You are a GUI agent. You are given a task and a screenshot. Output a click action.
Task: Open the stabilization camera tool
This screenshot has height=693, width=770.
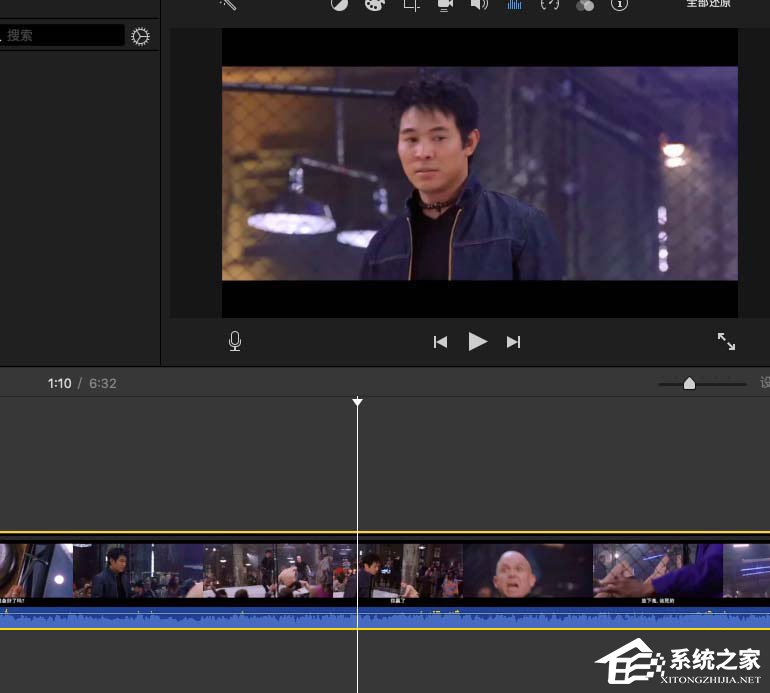pyautogui.click(x=444, y=4)
